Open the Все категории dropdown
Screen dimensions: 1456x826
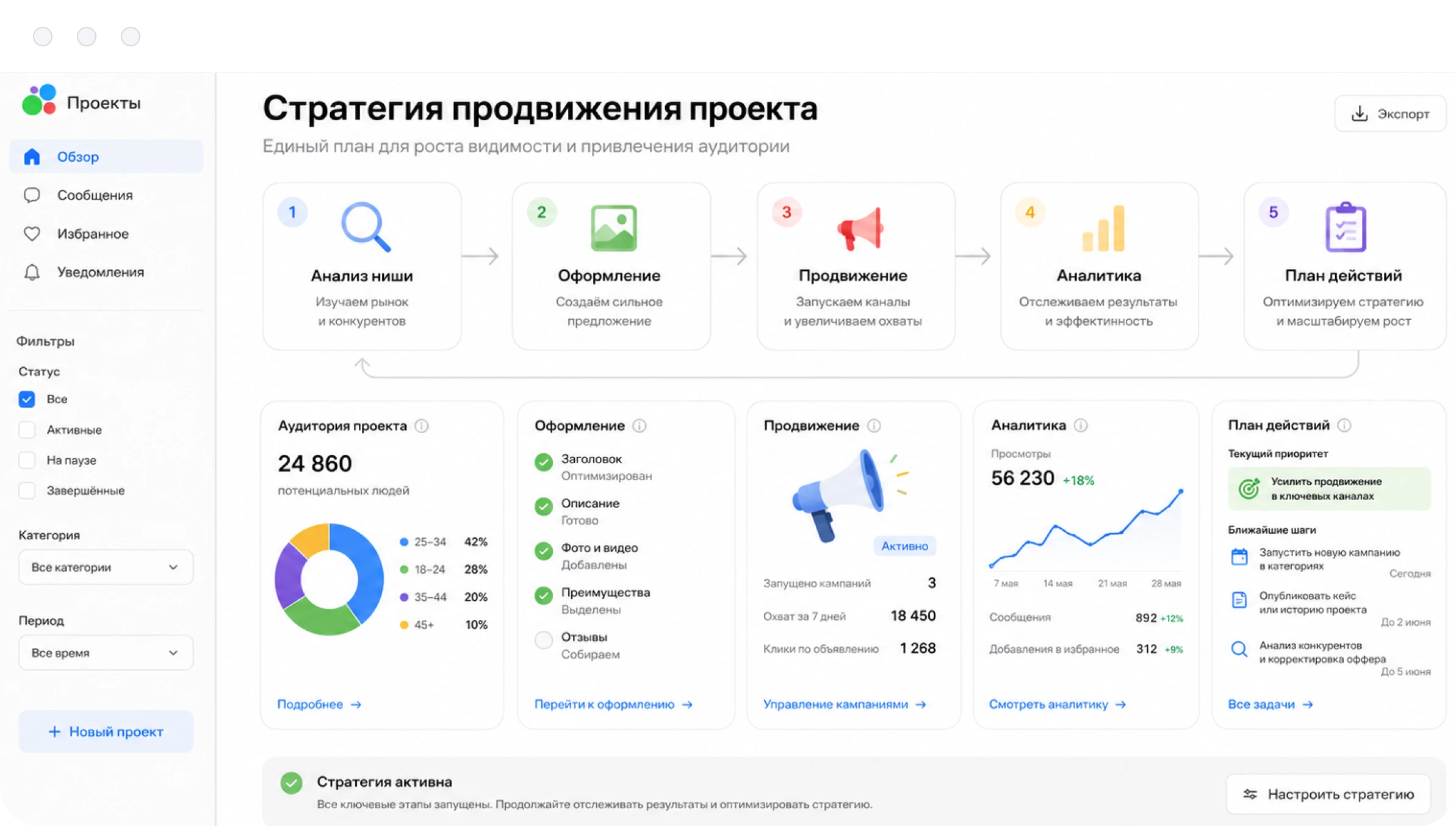point(106,567)
